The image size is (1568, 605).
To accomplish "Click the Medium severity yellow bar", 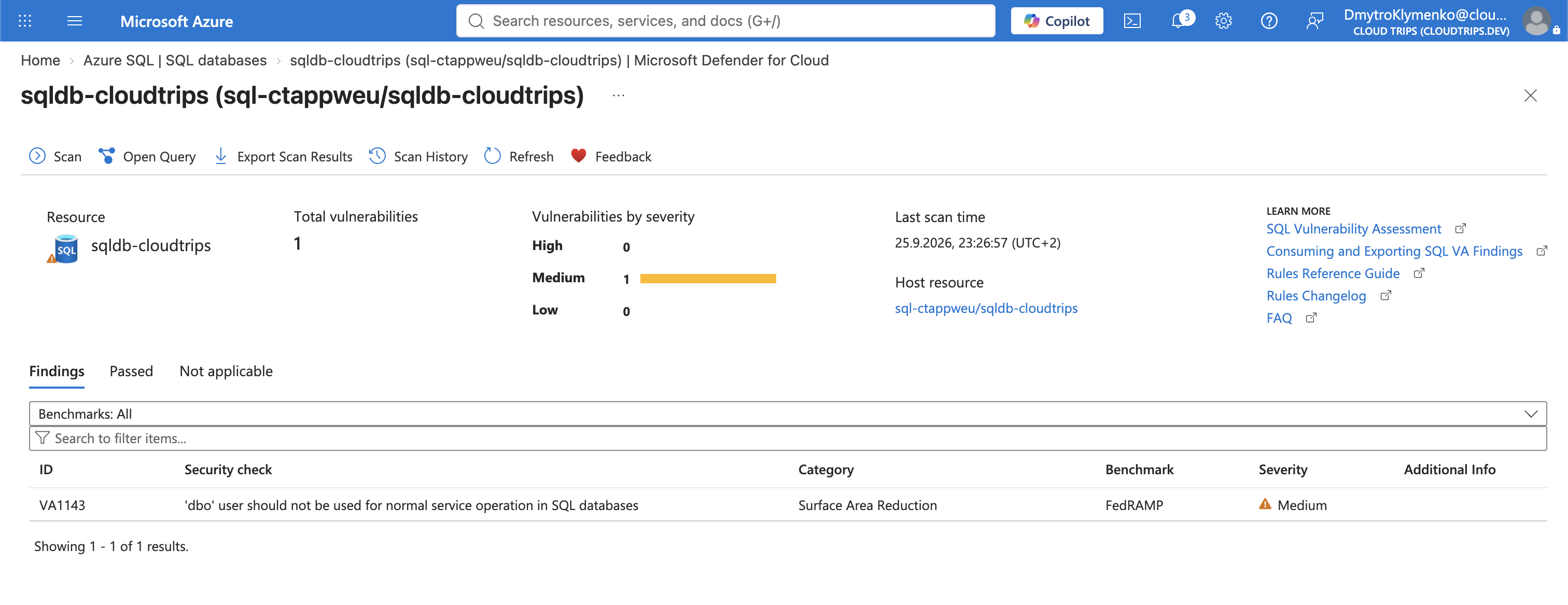I will 708,279.
